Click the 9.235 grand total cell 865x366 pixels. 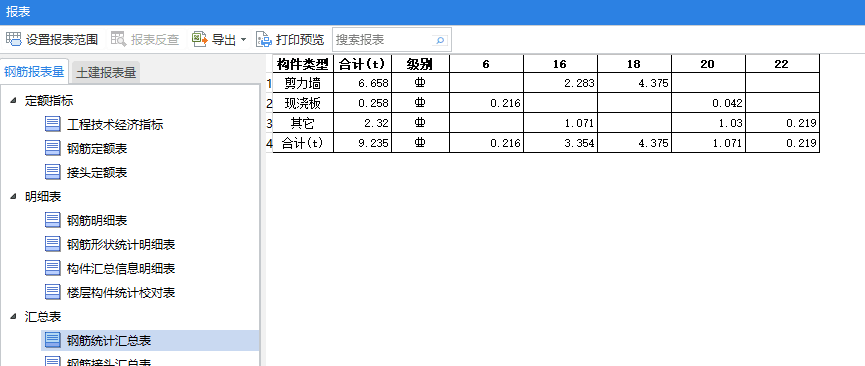tap(362, 143)
